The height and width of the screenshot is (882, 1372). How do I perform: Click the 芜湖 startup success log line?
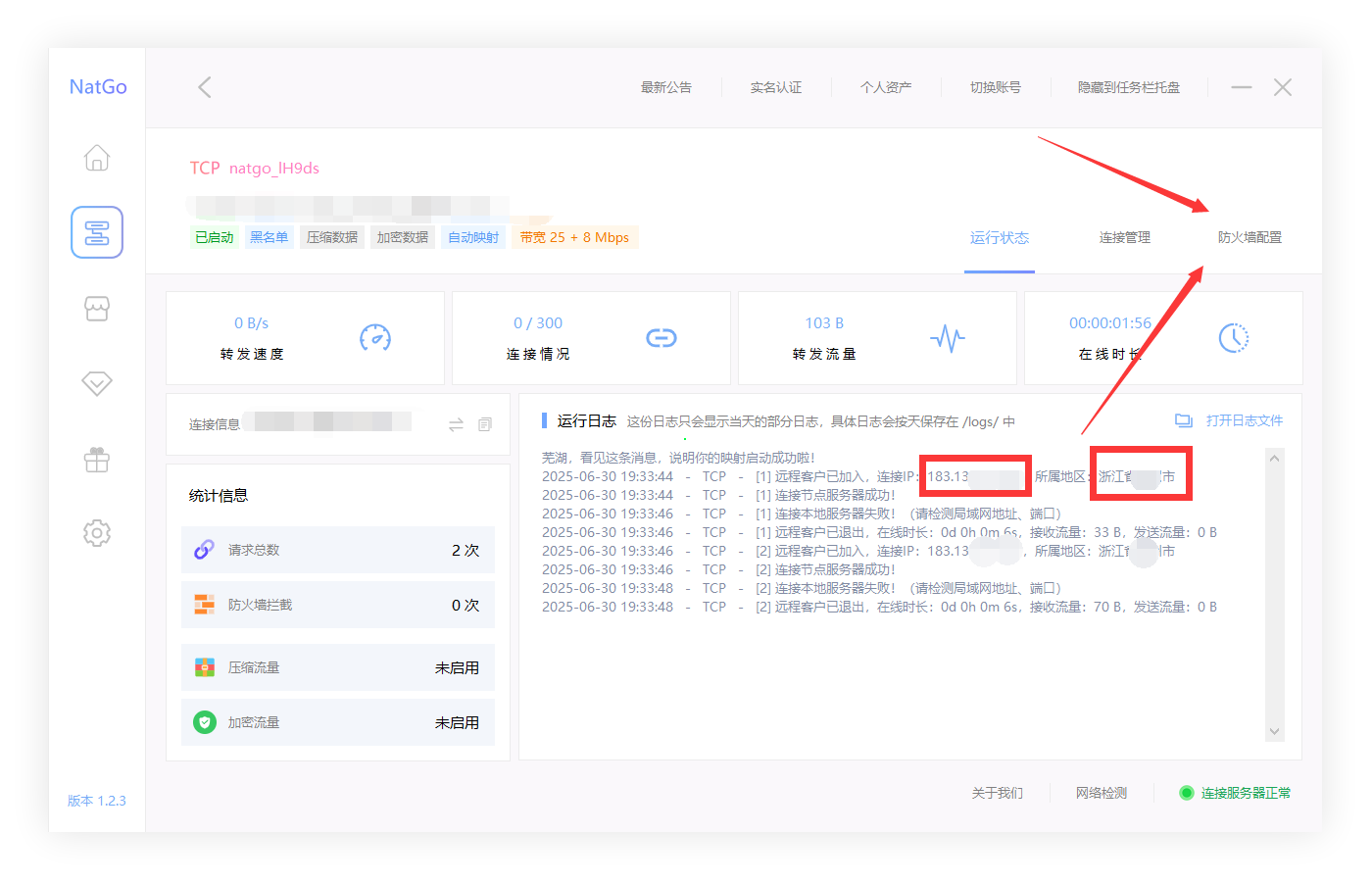coord(678,458)
